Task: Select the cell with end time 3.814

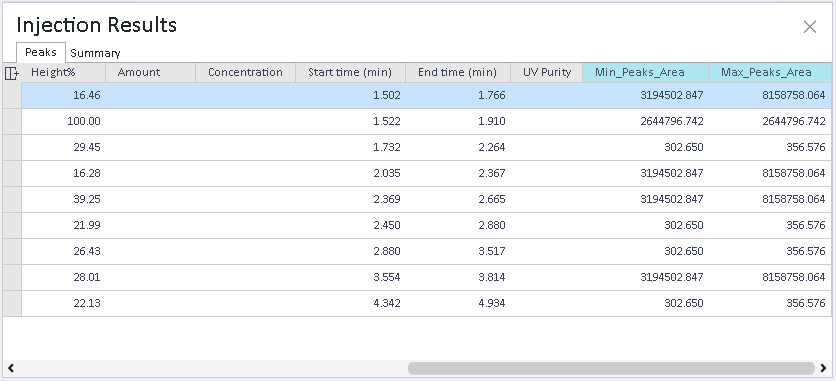Action: [458, 277]
